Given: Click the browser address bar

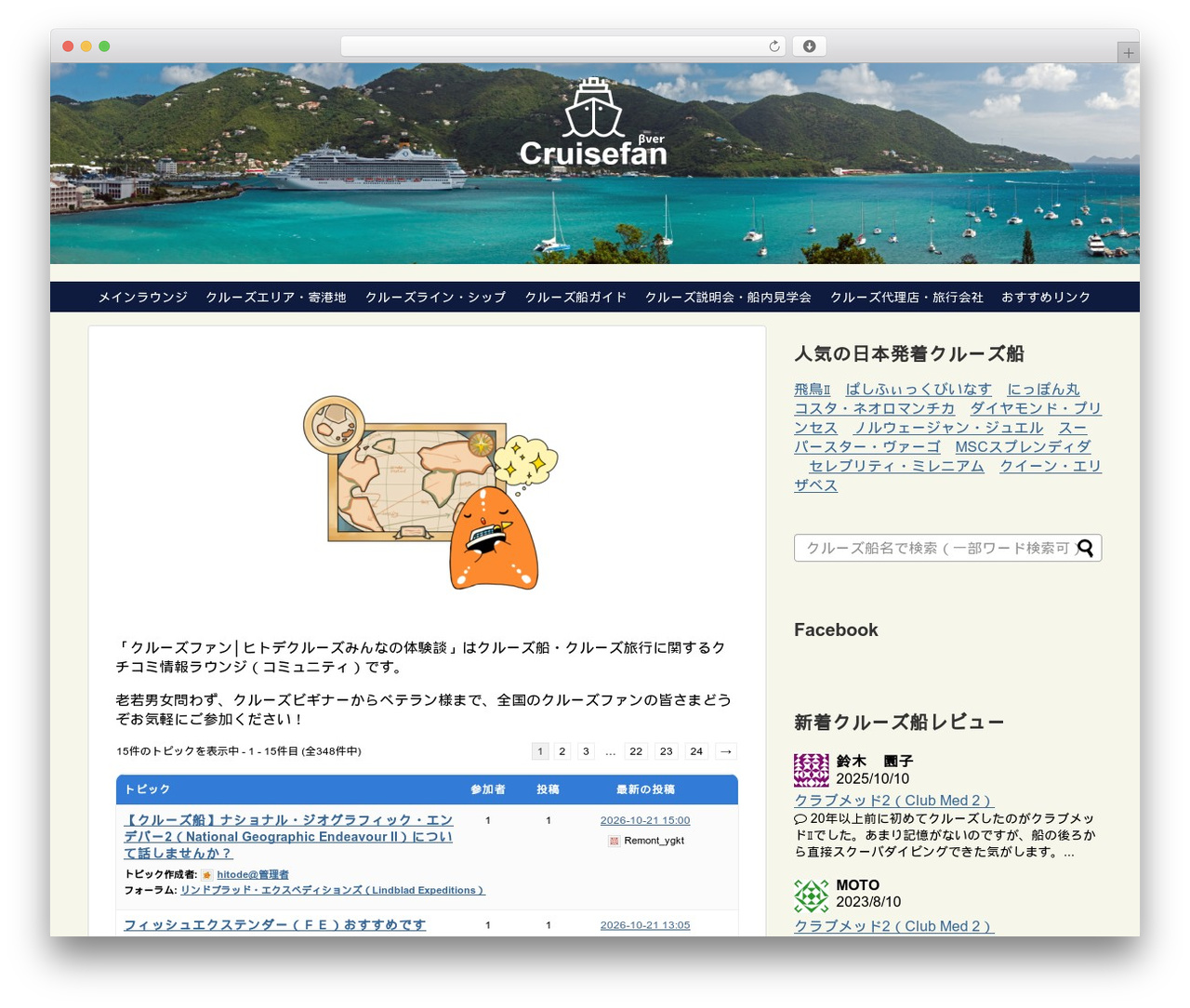Looking at the screenshot, I should (x=563, y=46).
